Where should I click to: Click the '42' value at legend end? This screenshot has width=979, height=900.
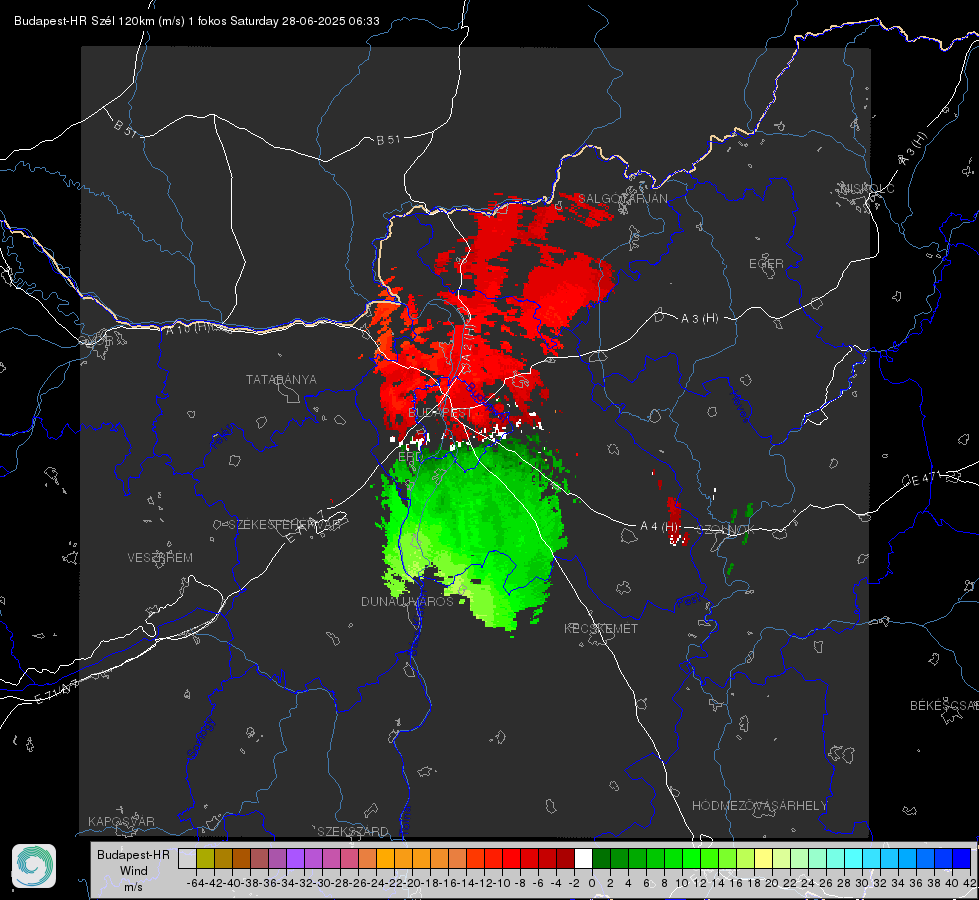click(970, 883)
